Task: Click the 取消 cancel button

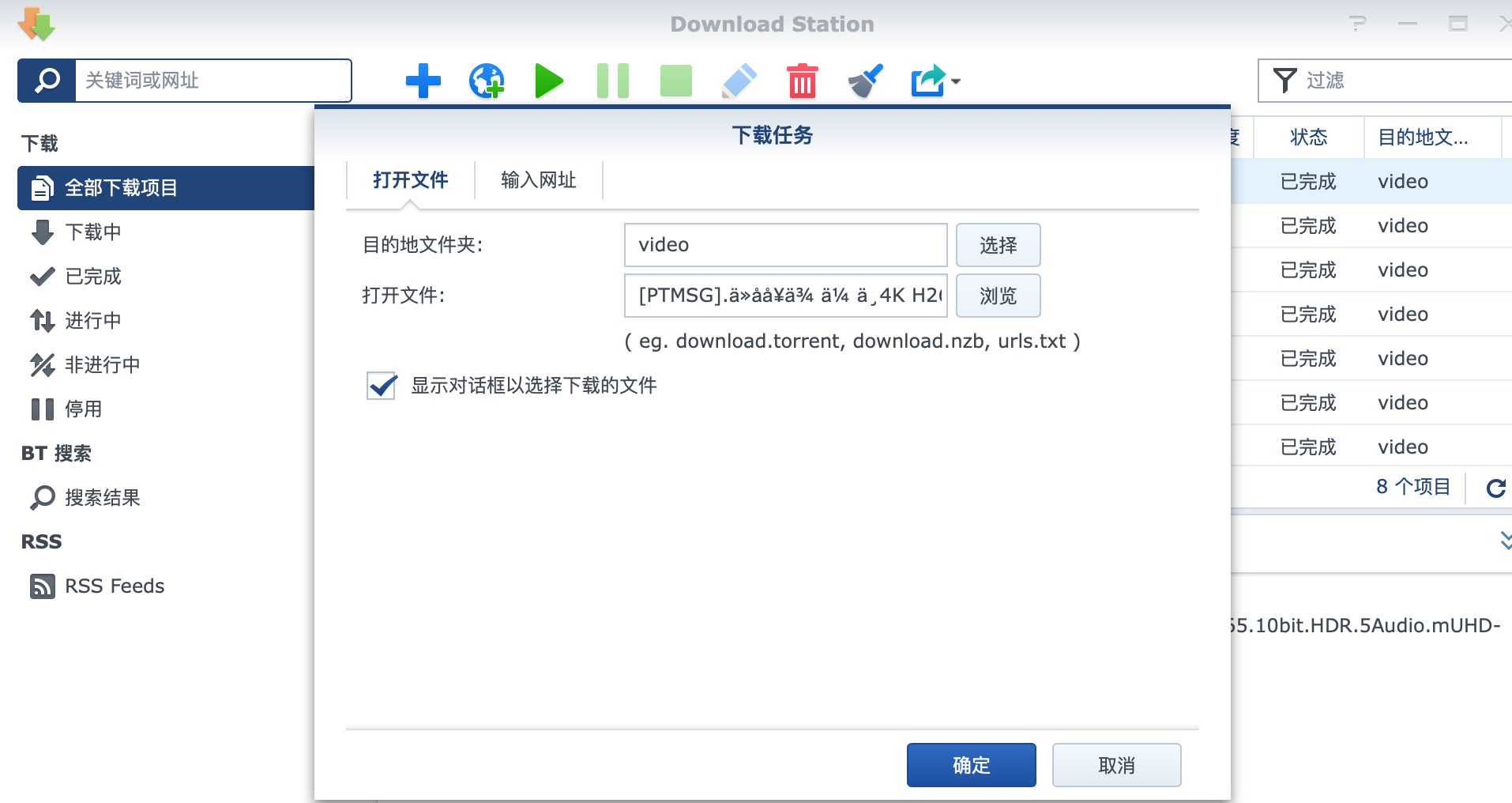Action: (1117, 765)
